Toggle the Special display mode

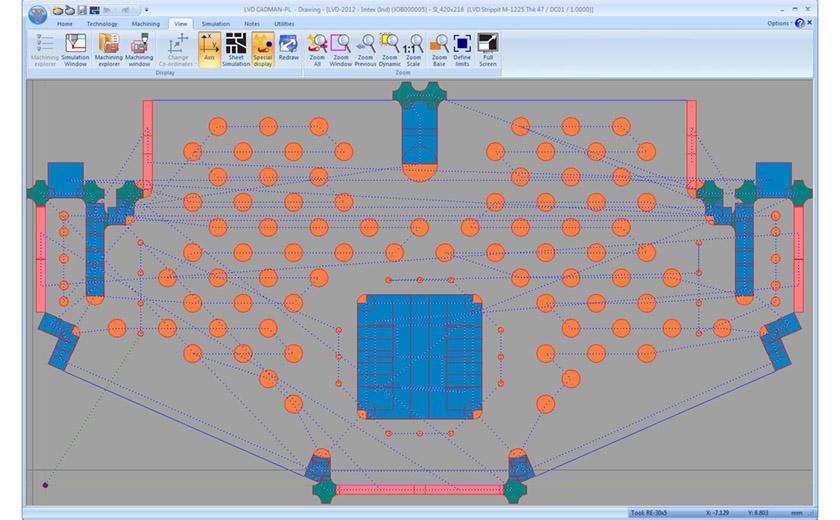point(262,49)
